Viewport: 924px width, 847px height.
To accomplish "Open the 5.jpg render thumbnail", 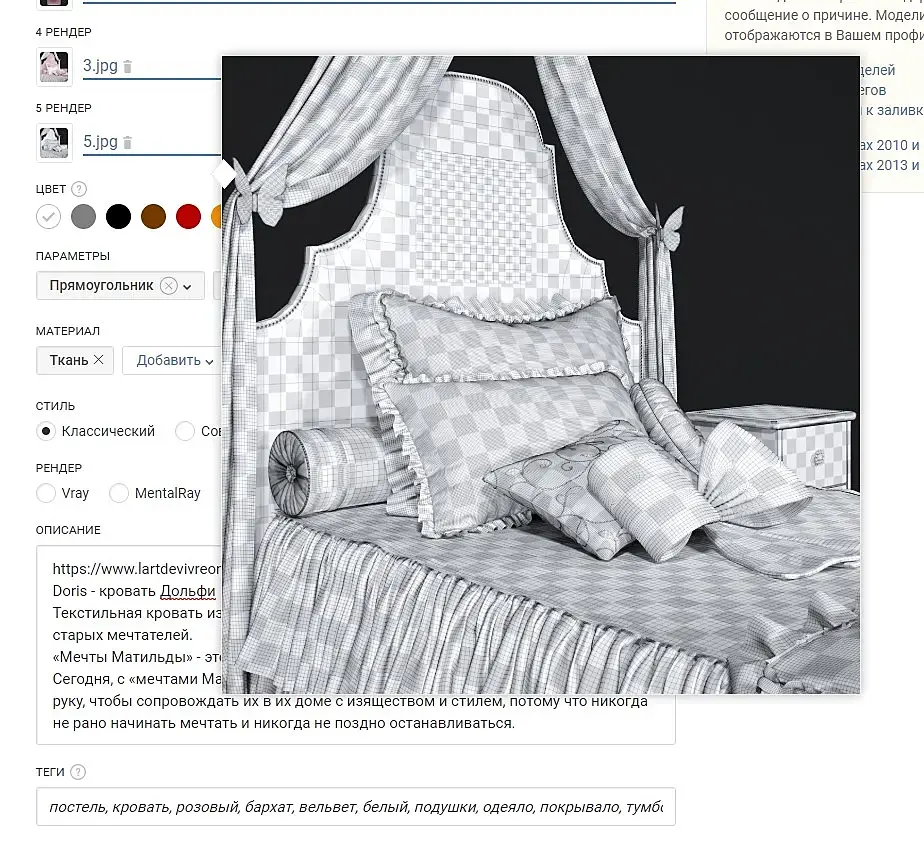I will coord(54,142).
